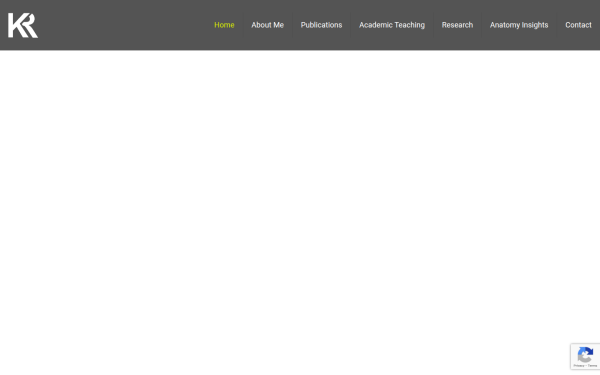The height and width of the screenshot is (375, 600).
Task: Open the Academic Teaching section
Action: coord(392,25)
